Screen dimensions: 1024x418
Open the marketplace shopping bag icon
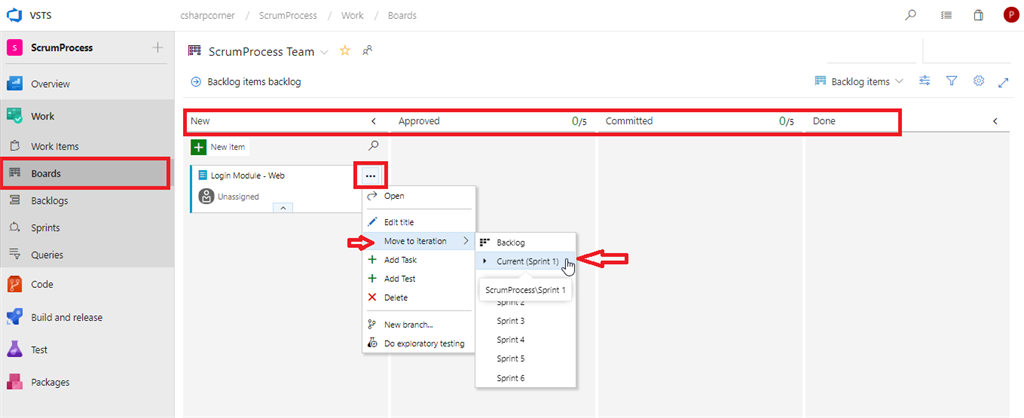tap(978, 15)
